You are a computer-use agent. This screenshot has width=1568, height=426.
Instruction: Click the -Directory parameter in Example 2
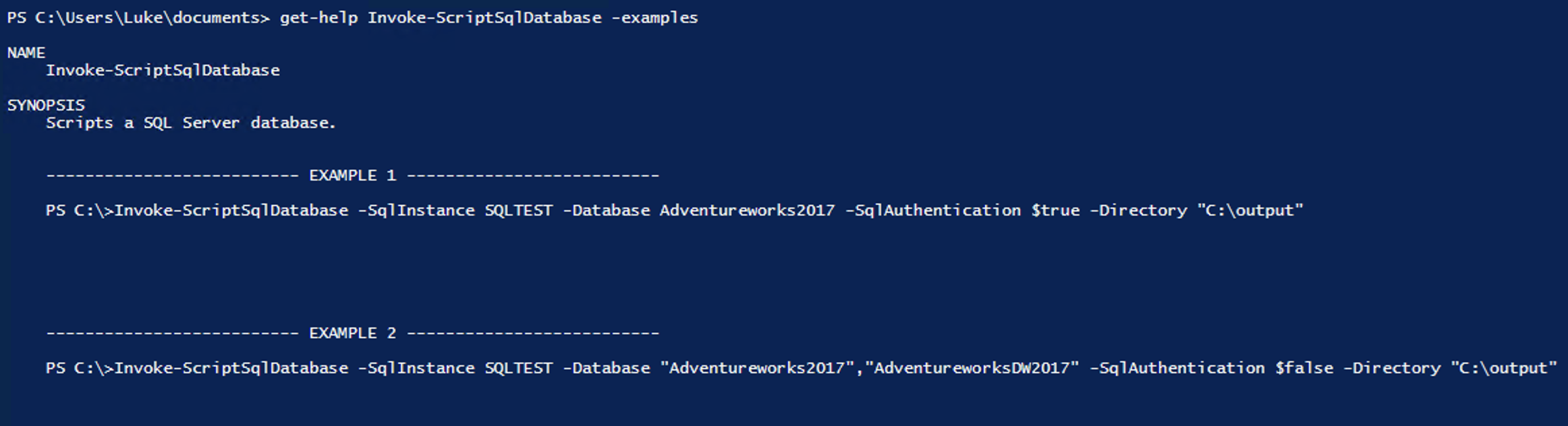pos(1392,369)
